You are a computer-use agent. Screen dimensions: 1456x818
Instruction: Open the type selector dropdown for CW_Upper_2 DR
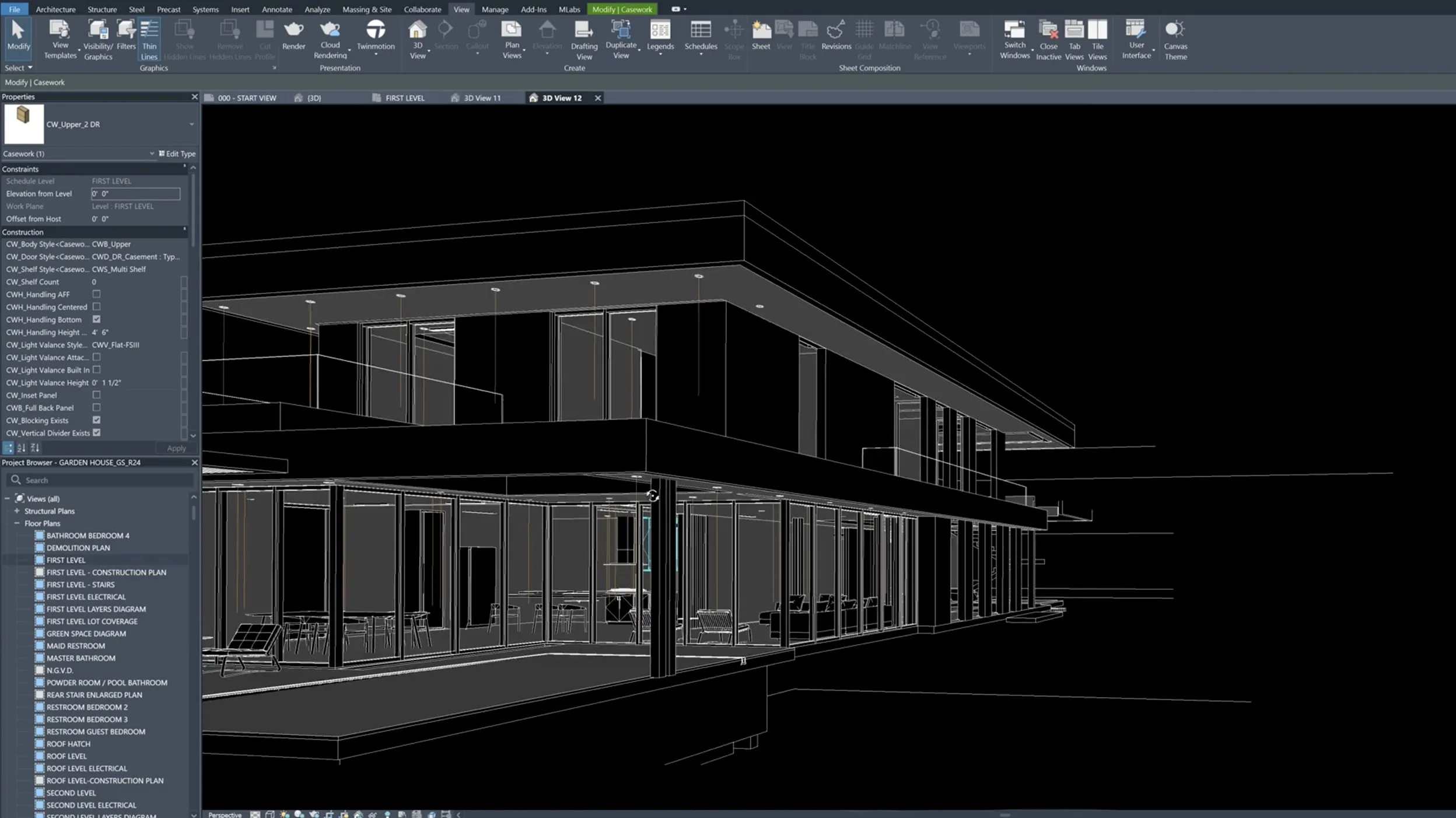[x=192, y=124]
